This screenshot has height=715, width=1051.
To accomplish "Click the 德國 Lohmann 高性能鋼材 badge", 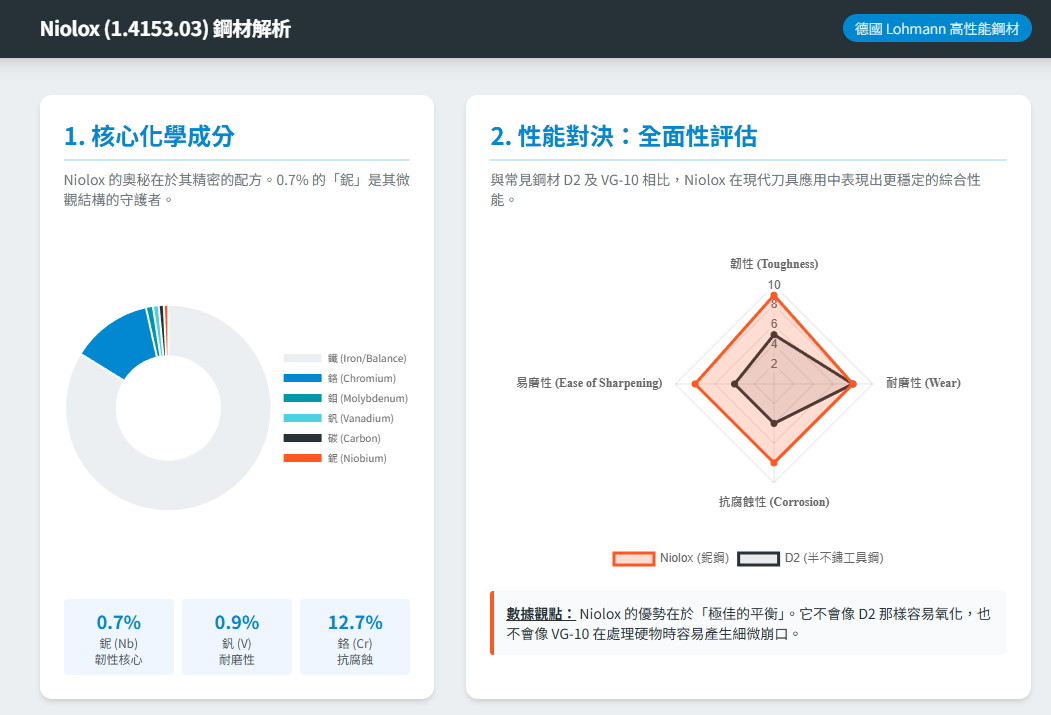I will [x=937, y=29].
